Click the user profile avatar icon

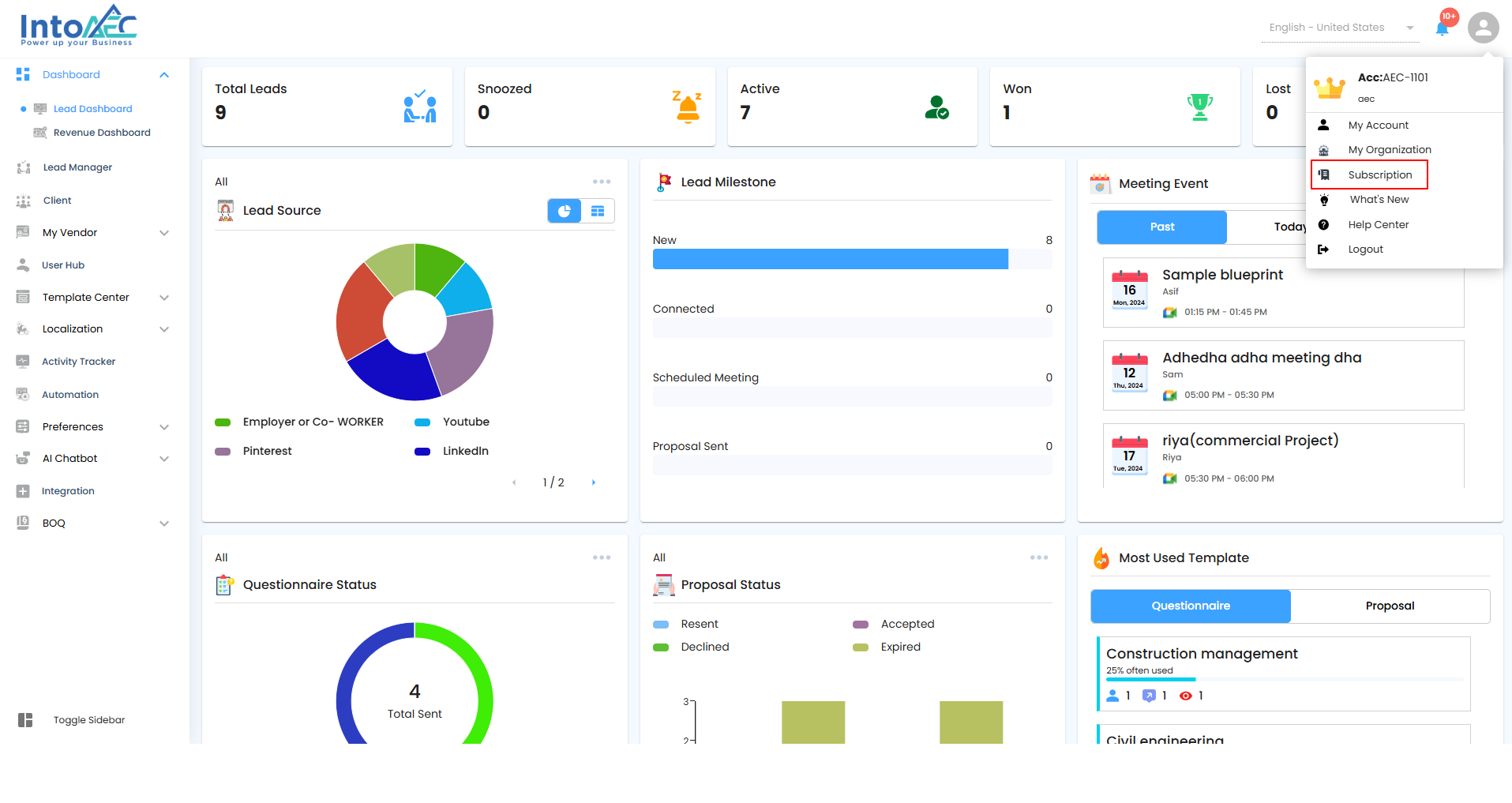point(1484,28)
